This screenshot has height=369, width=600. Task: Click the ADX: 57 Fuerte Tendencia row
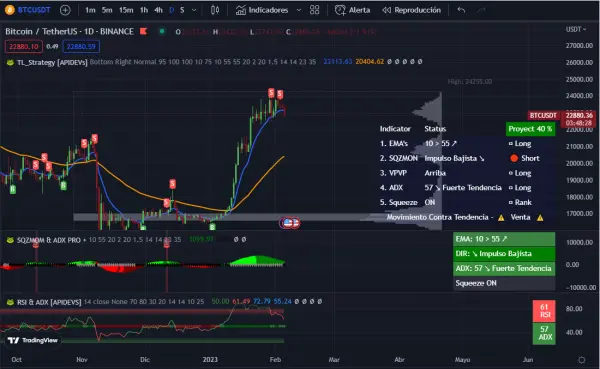coord(504,268)
